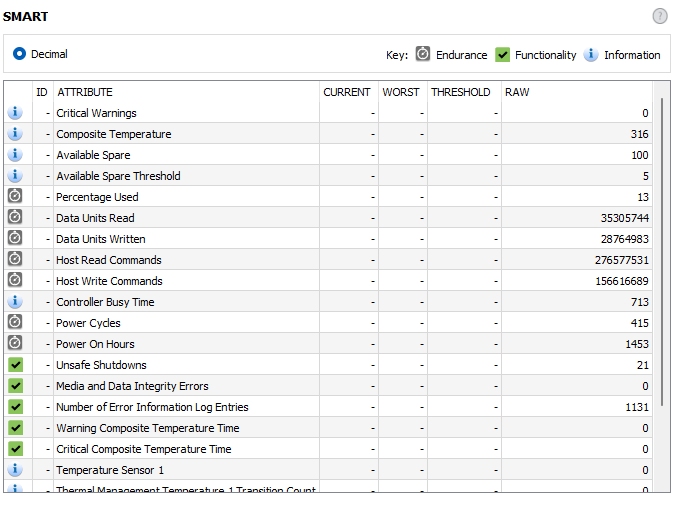This screenshot has width=680, height=526.
Task: Click raw value 156616689
Action: click(622, 281)
